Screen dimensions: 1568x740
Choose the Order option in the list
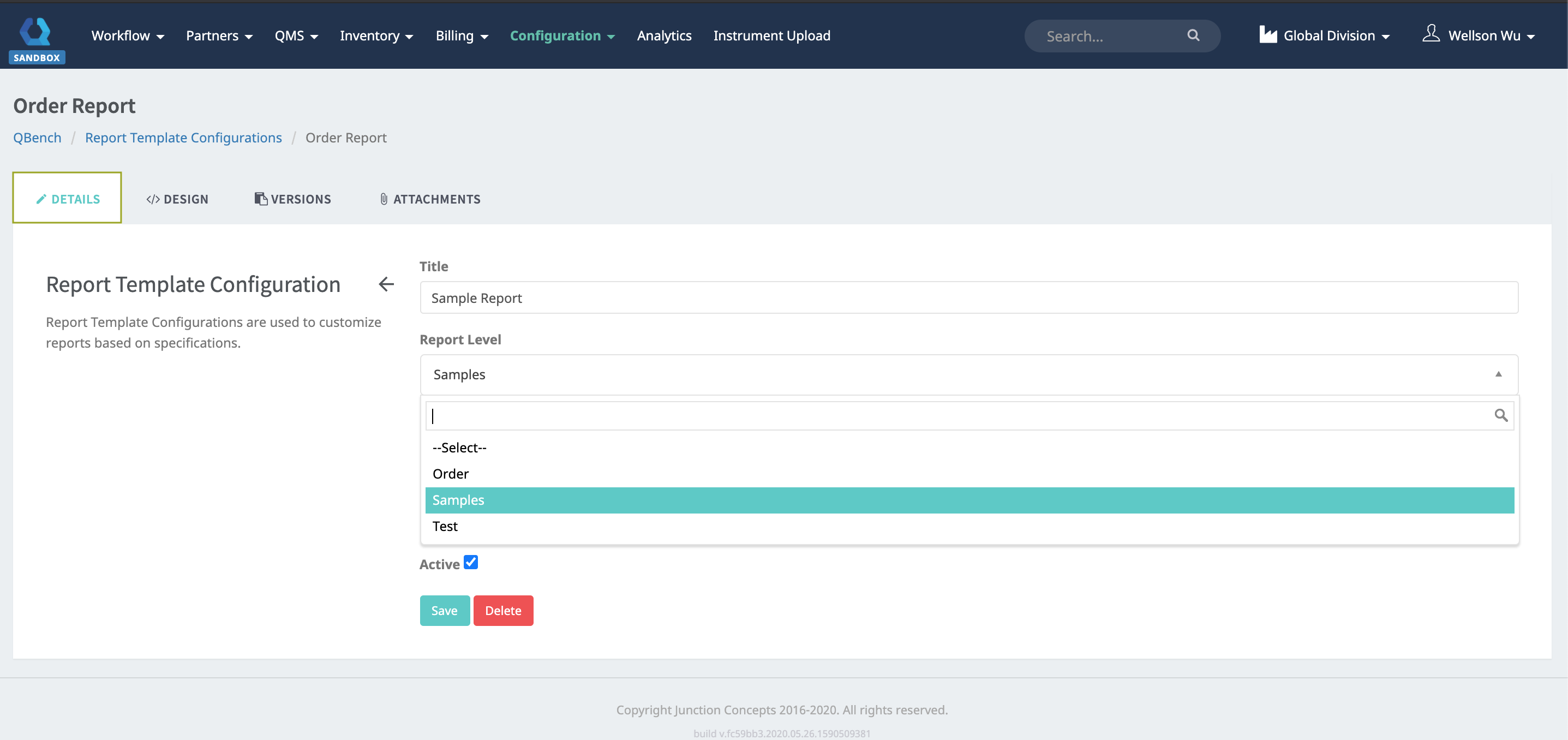[451, 474]
